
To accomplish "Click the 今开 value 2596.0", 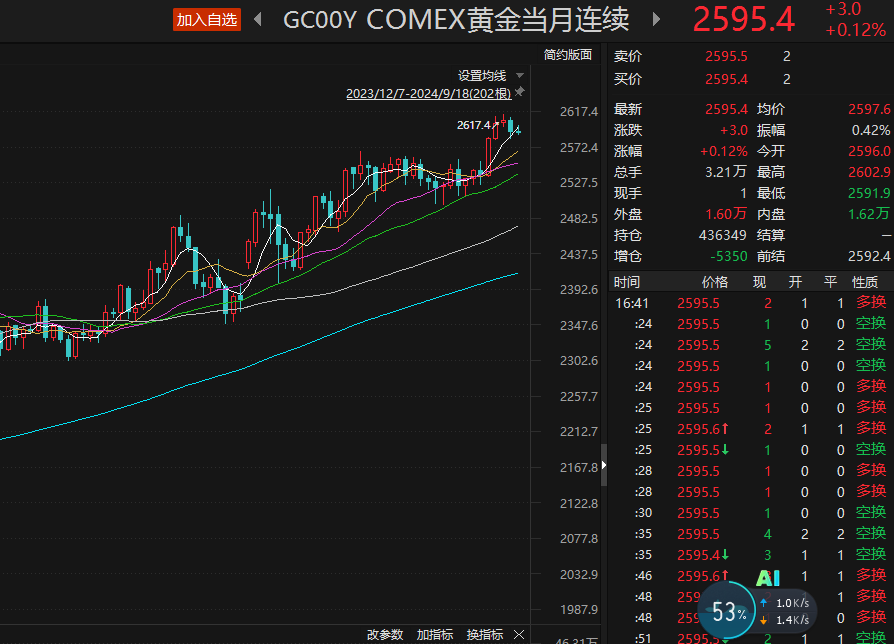I will click(x=869, y=151).
